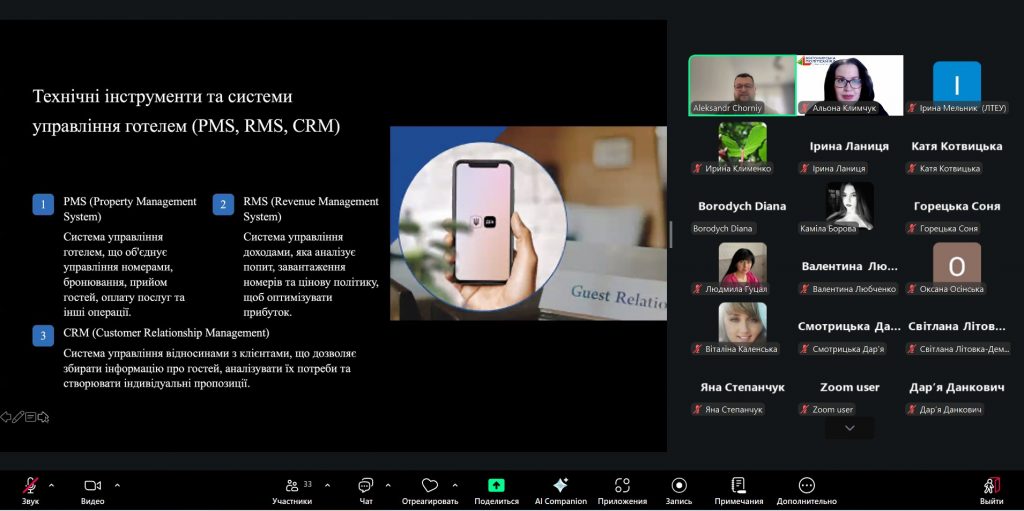Screen dimensions: 1024x511
Task: Open Дополнительно more options menu
Action: pos(806,486)
